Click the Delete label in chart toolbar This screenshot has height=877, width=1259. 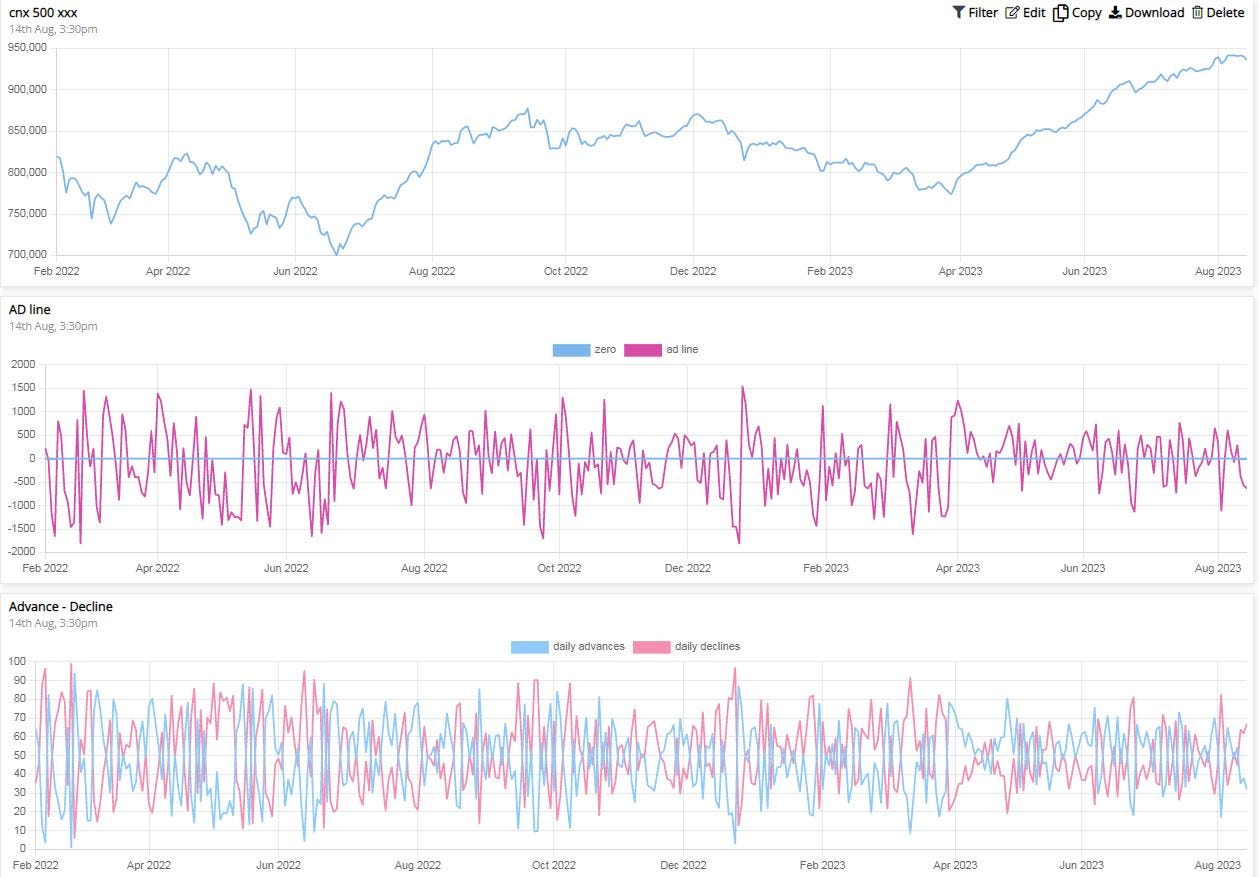(x=1225, y=13)
